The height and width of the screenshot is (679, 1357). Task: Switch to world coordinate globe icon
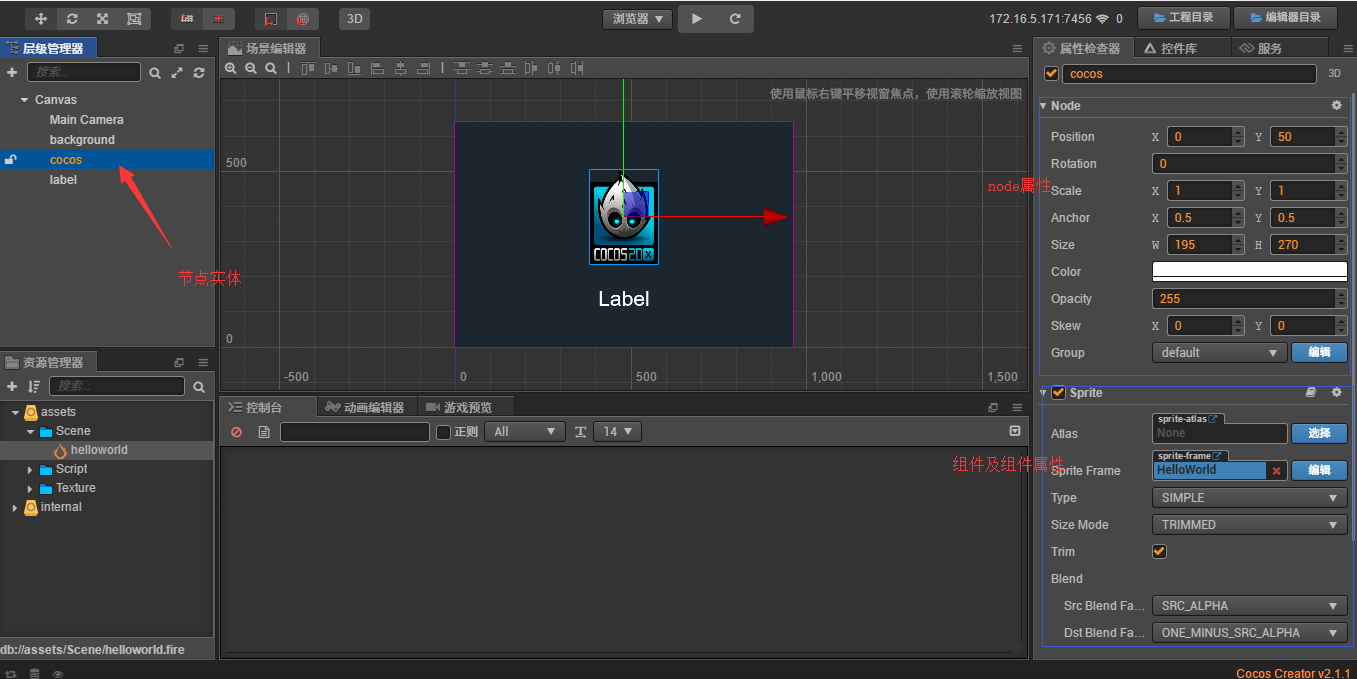302,18
